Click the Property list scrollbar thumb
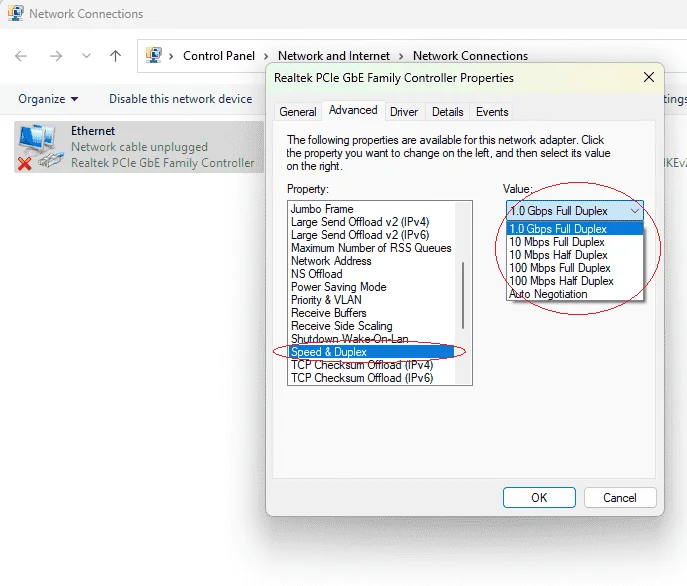 tap(463, 295)
